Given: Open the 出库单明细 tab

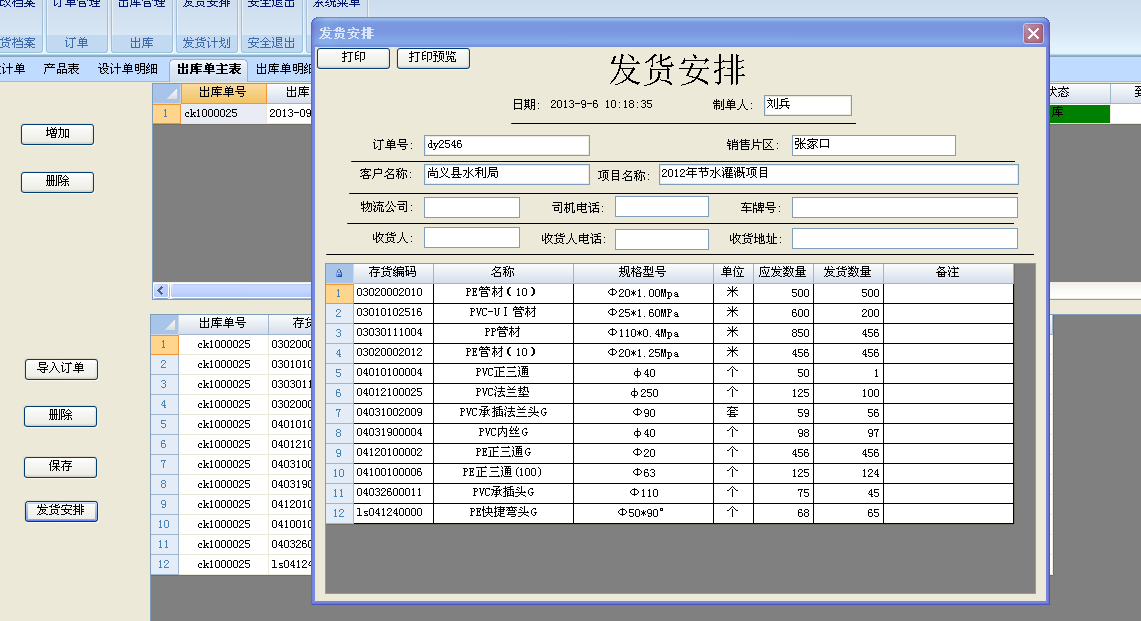Looking at the screenshot, I should pyautogui.click(x=282, y=69).
